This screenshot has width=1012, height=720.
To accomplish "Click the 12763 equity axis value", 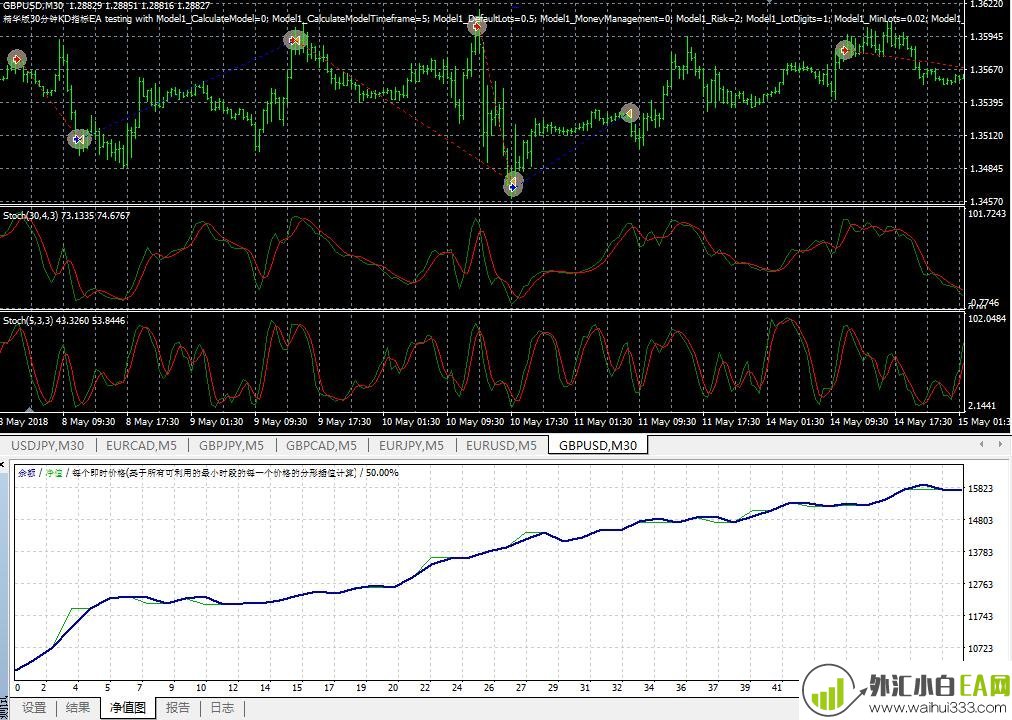I will pyautogui.click(x=980, y=585).
